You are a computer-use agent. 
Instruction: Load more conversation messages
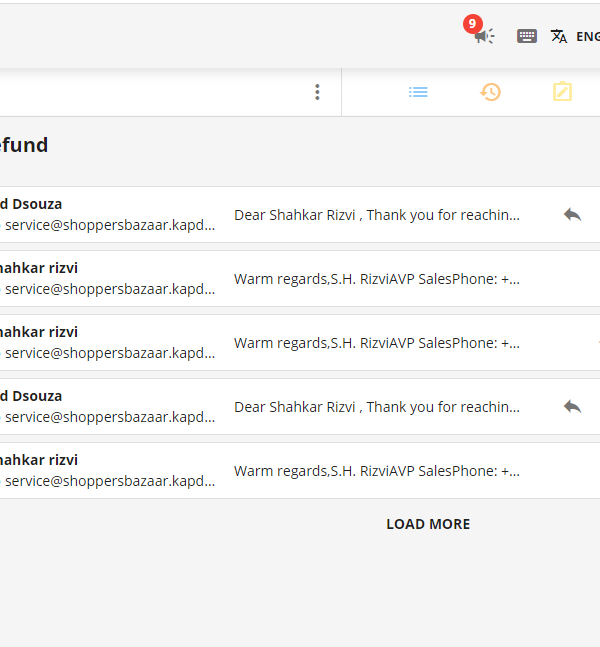point(428,524)
